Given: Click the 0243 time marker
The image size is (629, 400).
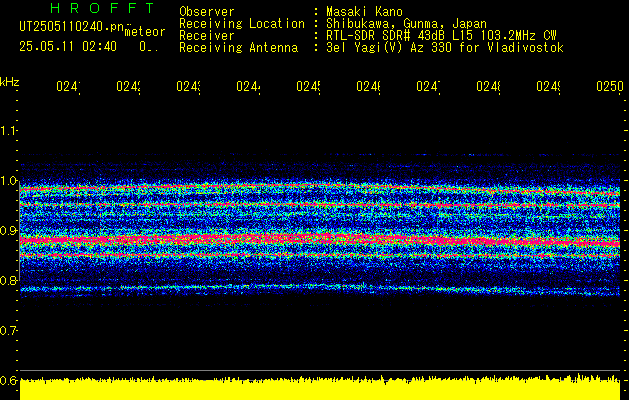Looking at the screenshot, I should point(188,86).
